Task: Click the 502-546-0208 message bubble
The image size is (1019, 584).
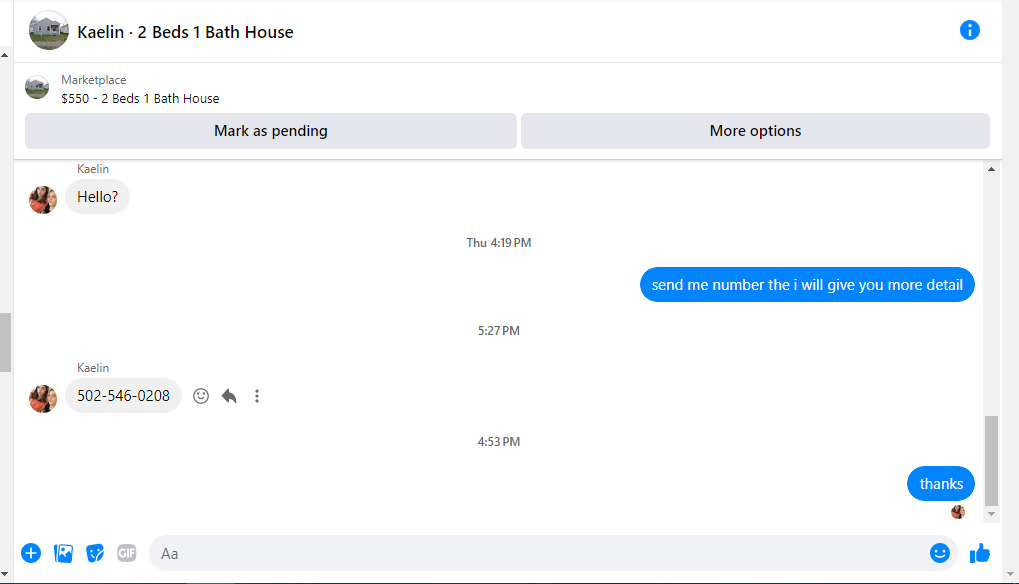Action: 123,396
